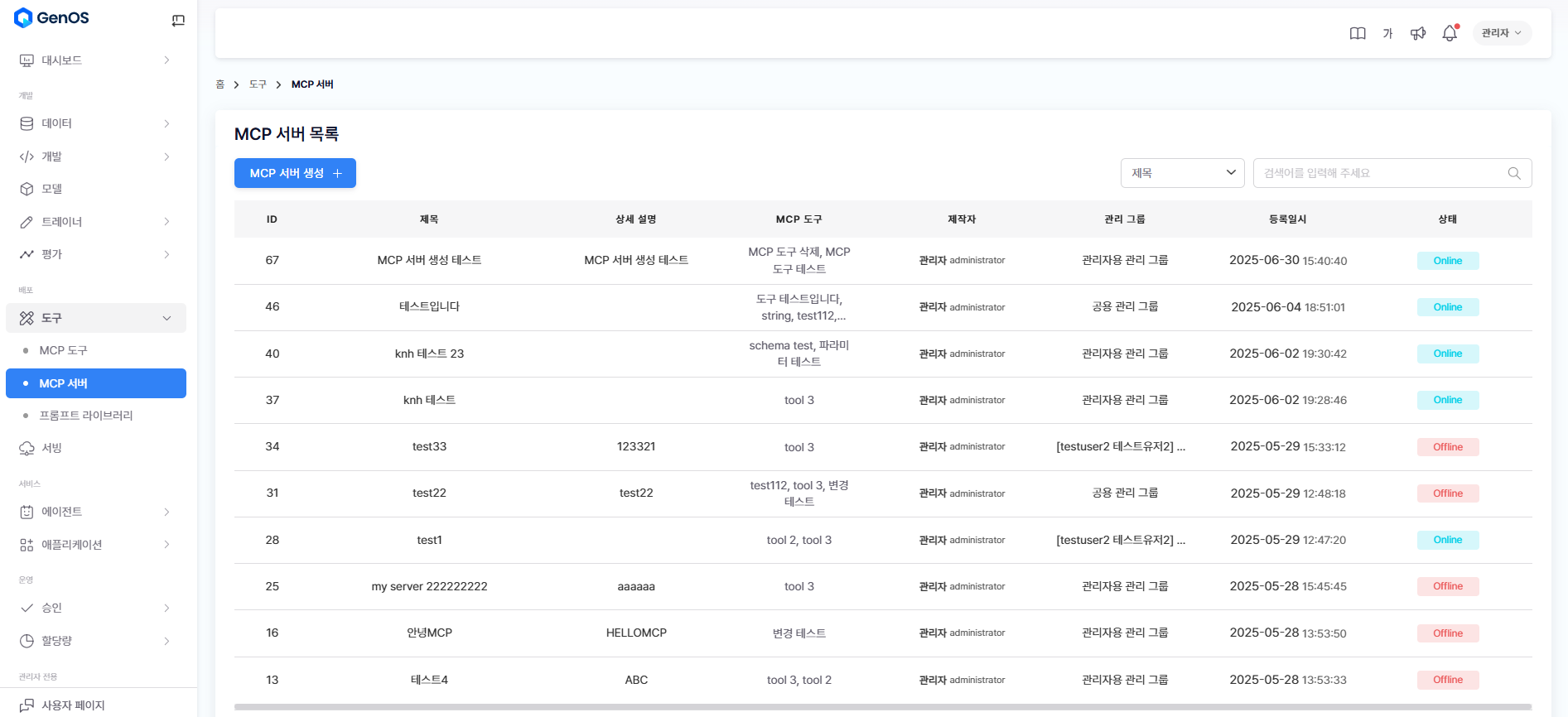
Task: Open the 제목 search filter dropdown
Action: [1182, 173]
